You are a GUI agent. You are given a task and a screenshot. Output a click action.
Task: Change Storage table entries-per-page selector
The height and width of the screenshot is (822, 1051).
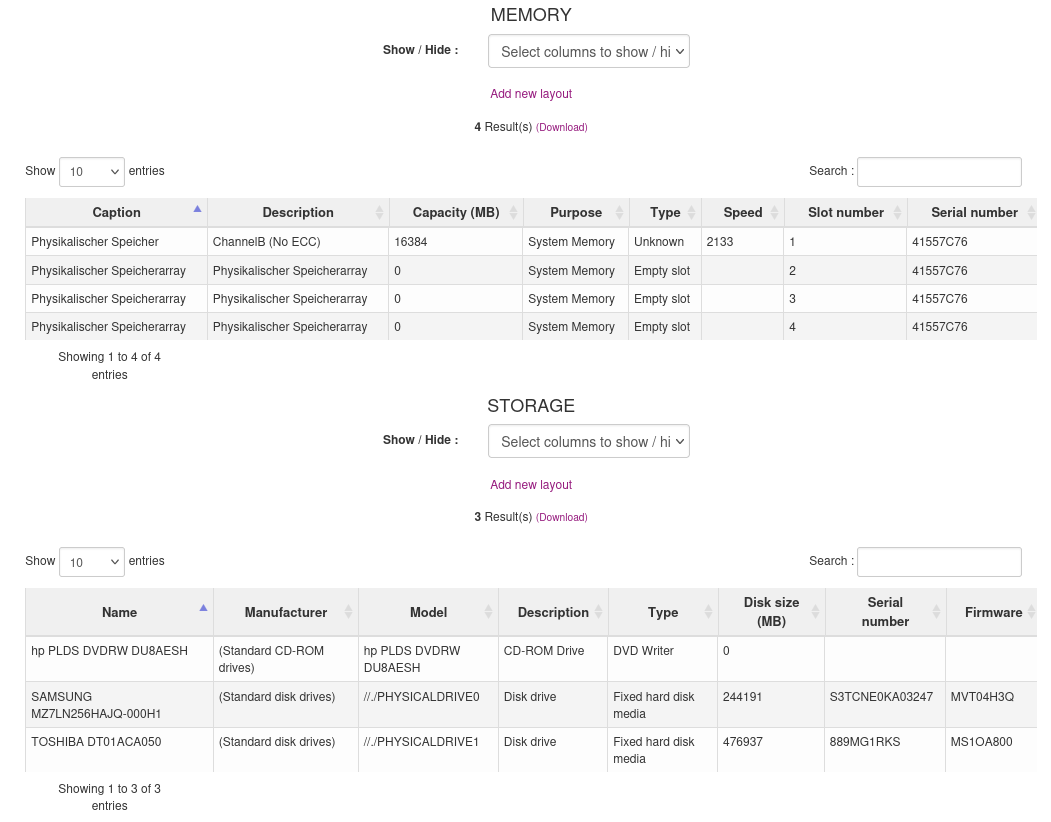coord(91,562)
